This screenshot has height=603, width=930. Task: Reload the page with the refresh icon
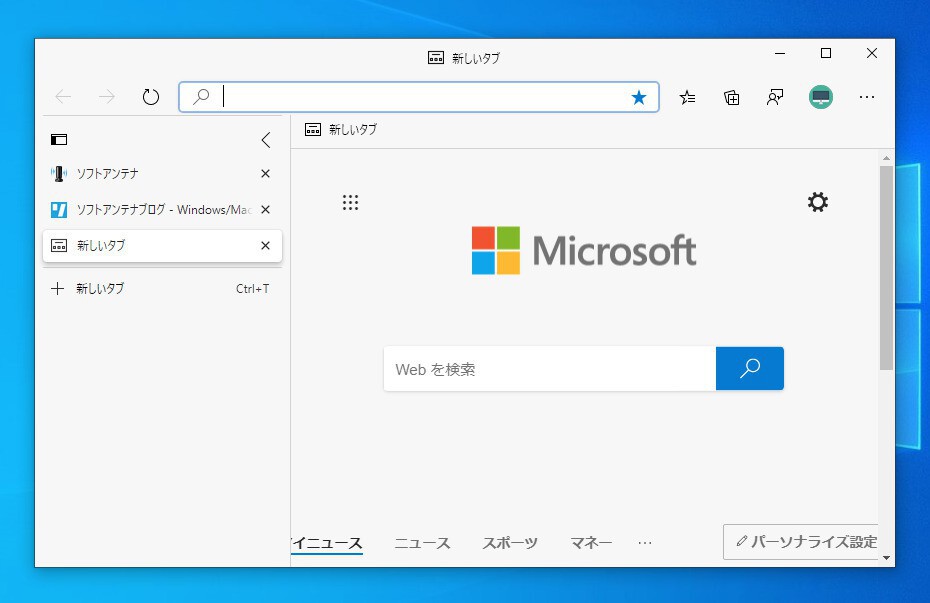(151, 97)
